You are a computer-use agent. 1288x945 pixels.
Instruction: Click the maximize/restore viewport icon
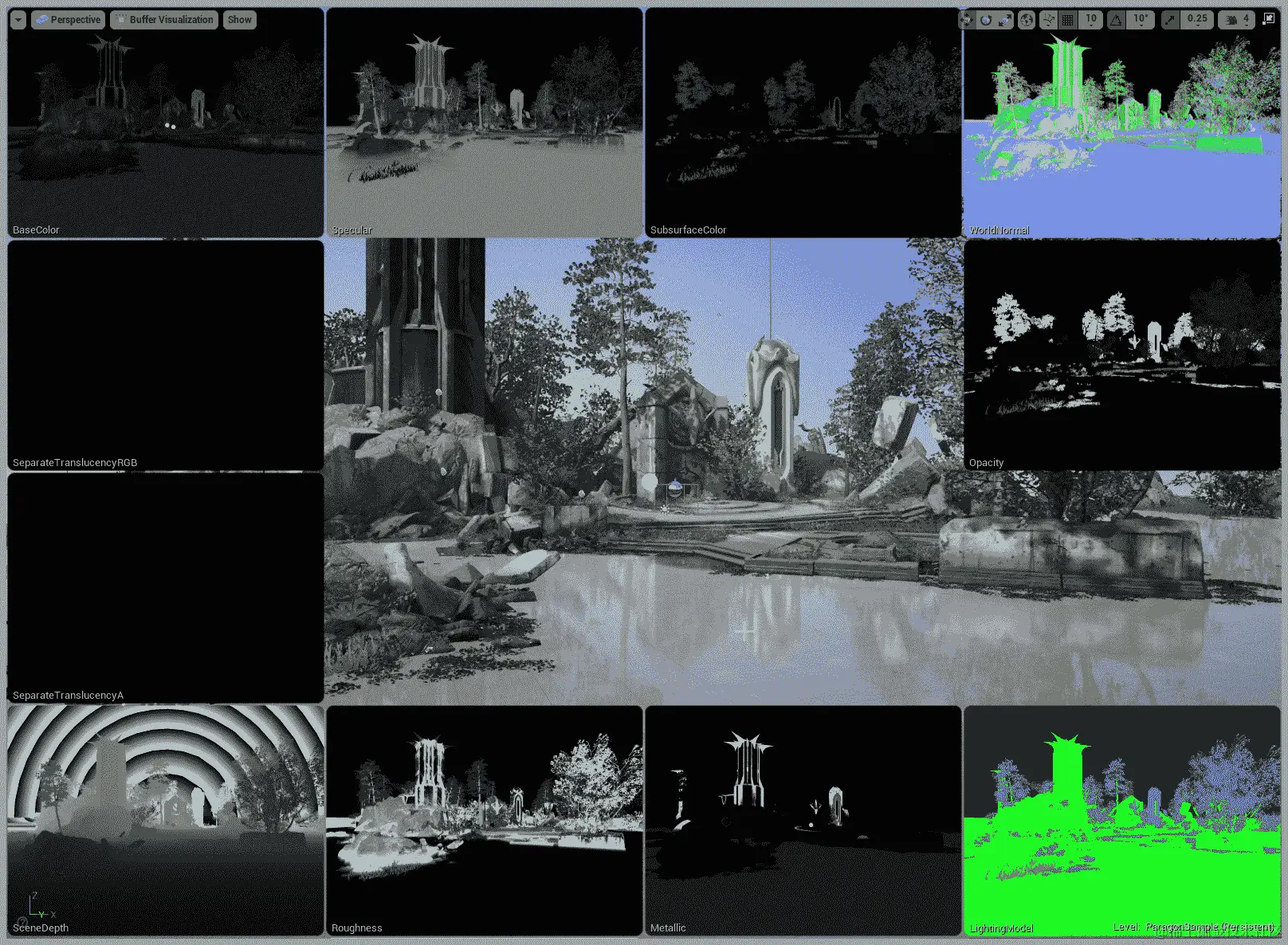pos(1268,19)
